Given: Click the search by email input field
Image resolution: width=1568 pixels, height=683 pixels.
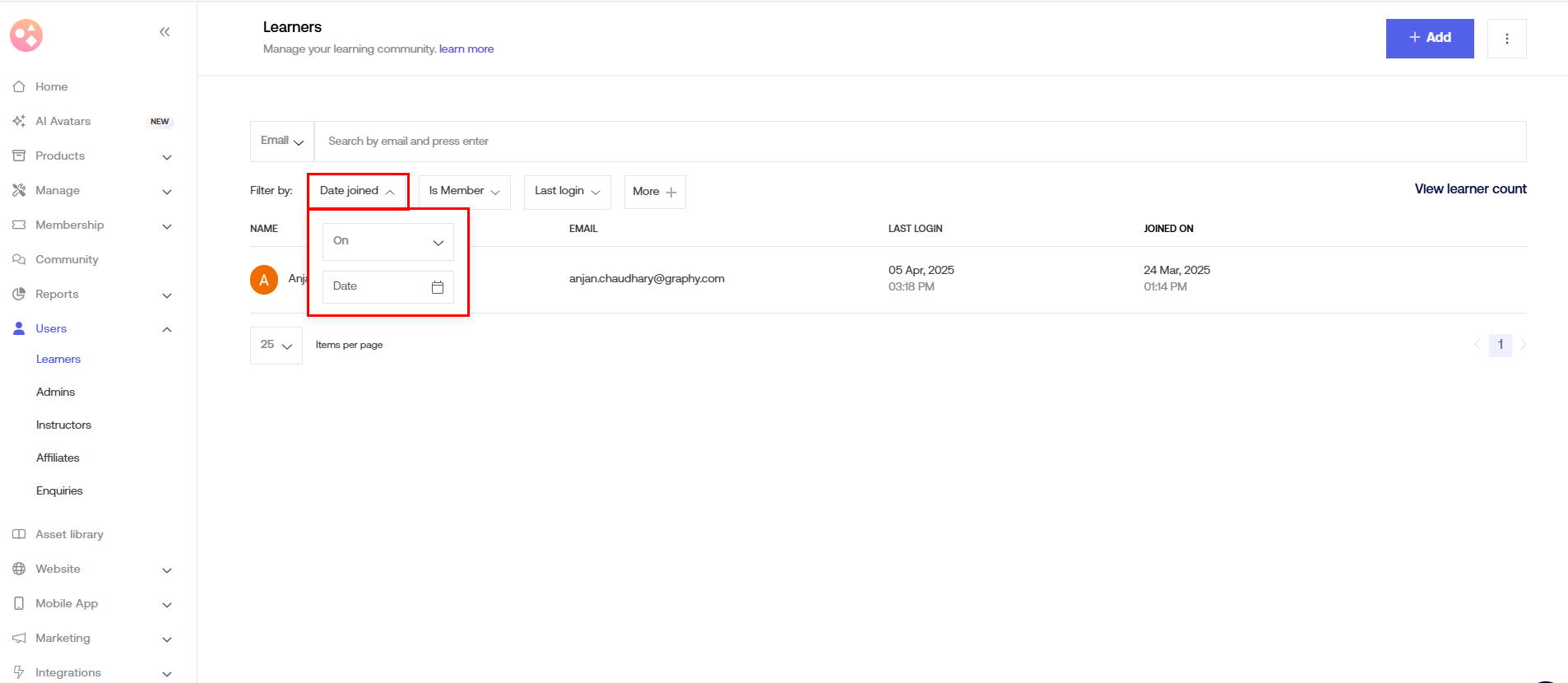Looking at the screenshot, I should pyautogui.click(x=919, y=142).
